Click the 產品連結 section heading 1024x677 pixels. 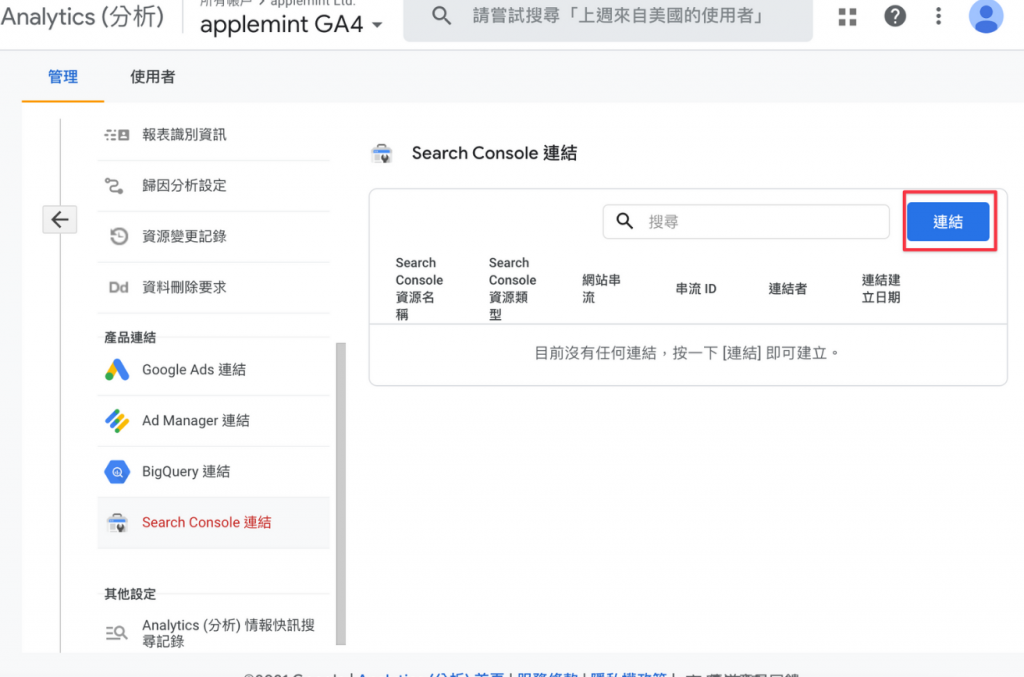point(130,338)
